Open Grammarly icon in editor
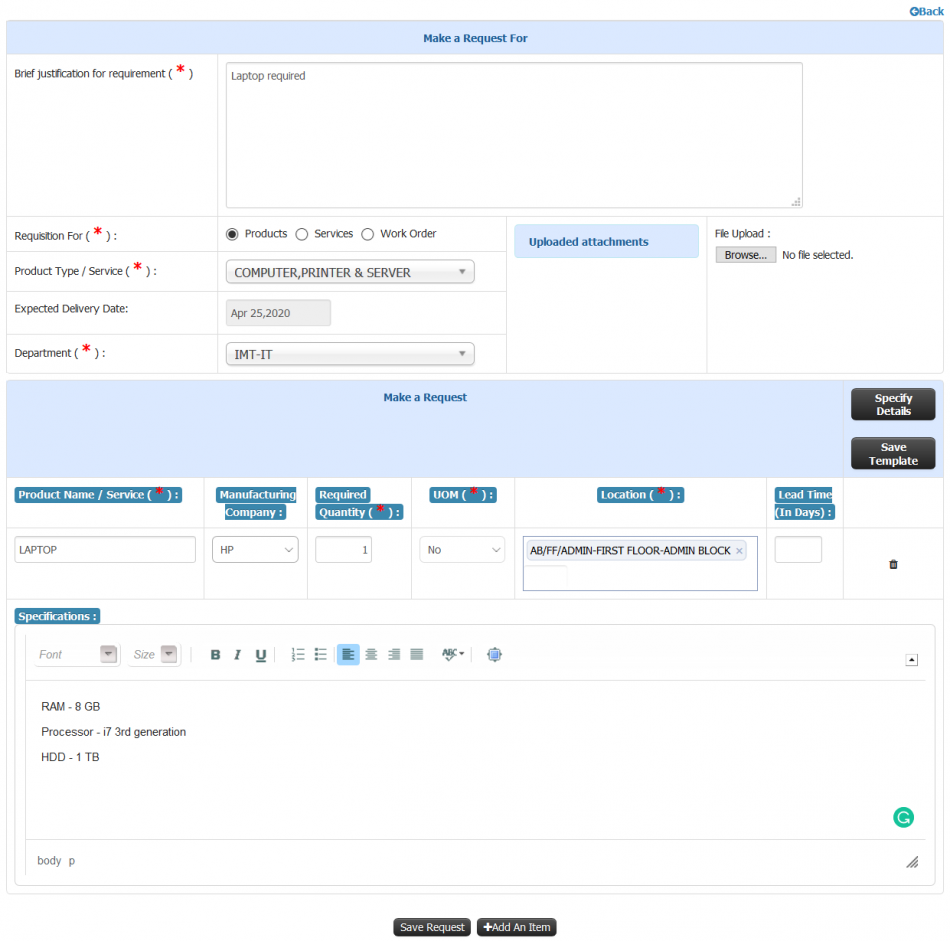The width and height of the screenshot is (950, 941). pos(903,817)
